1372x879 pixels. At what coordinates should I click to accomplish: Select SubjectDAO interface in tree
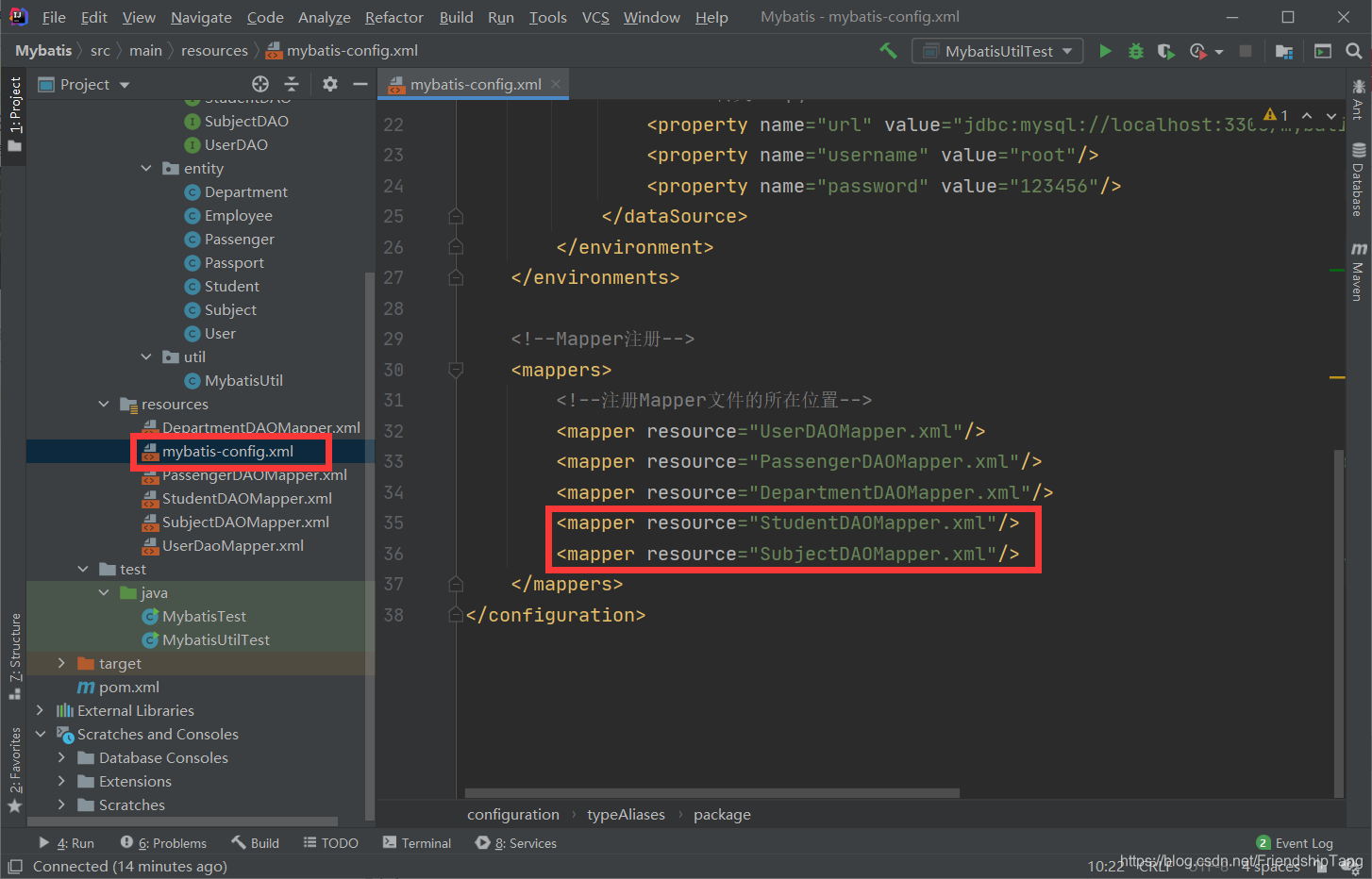[246, 121]
